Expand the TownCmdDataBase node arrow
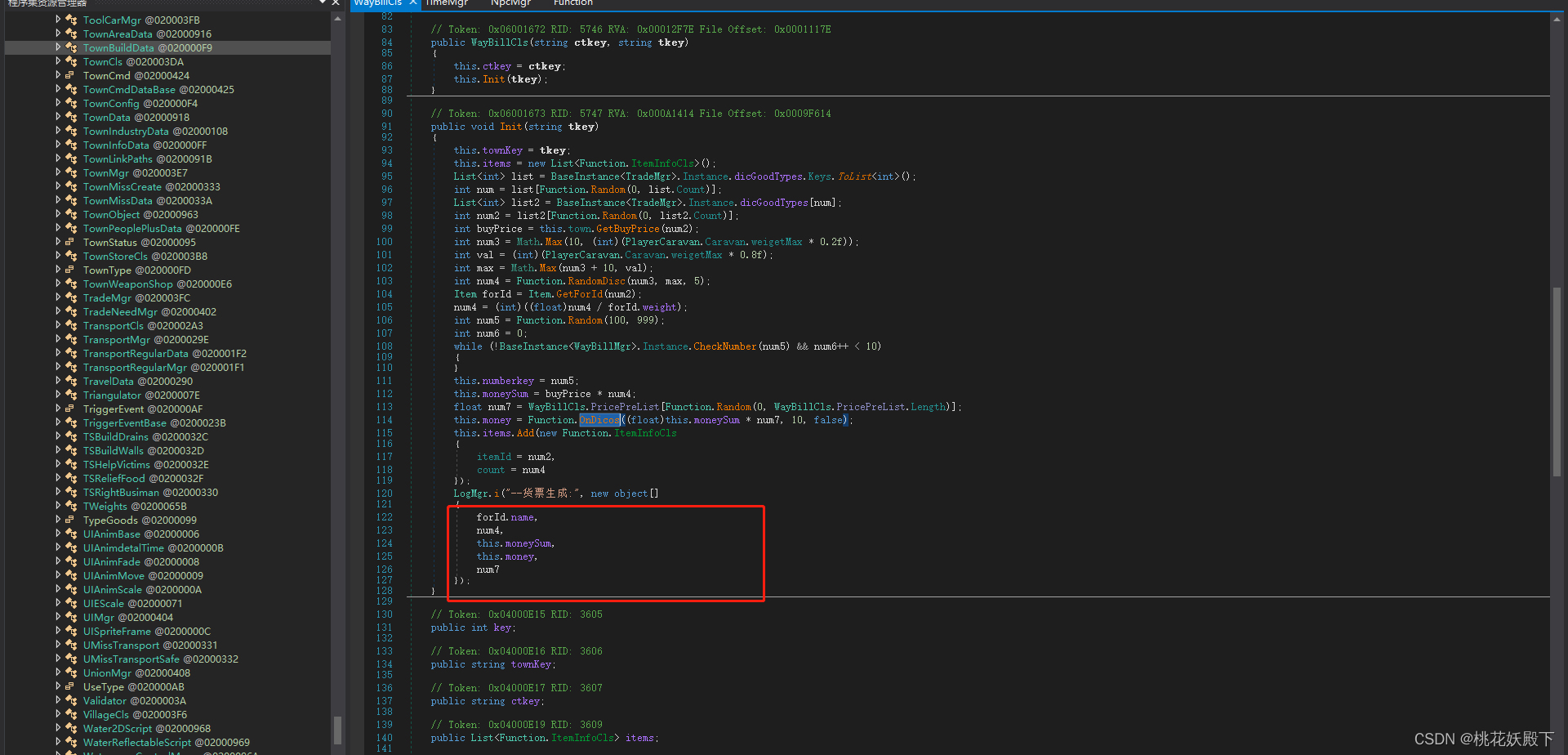 point(58,89)
